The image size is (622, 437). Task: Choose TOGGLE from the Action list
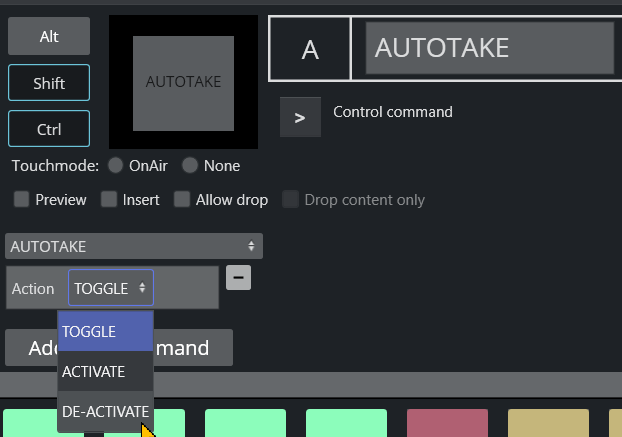105,331
